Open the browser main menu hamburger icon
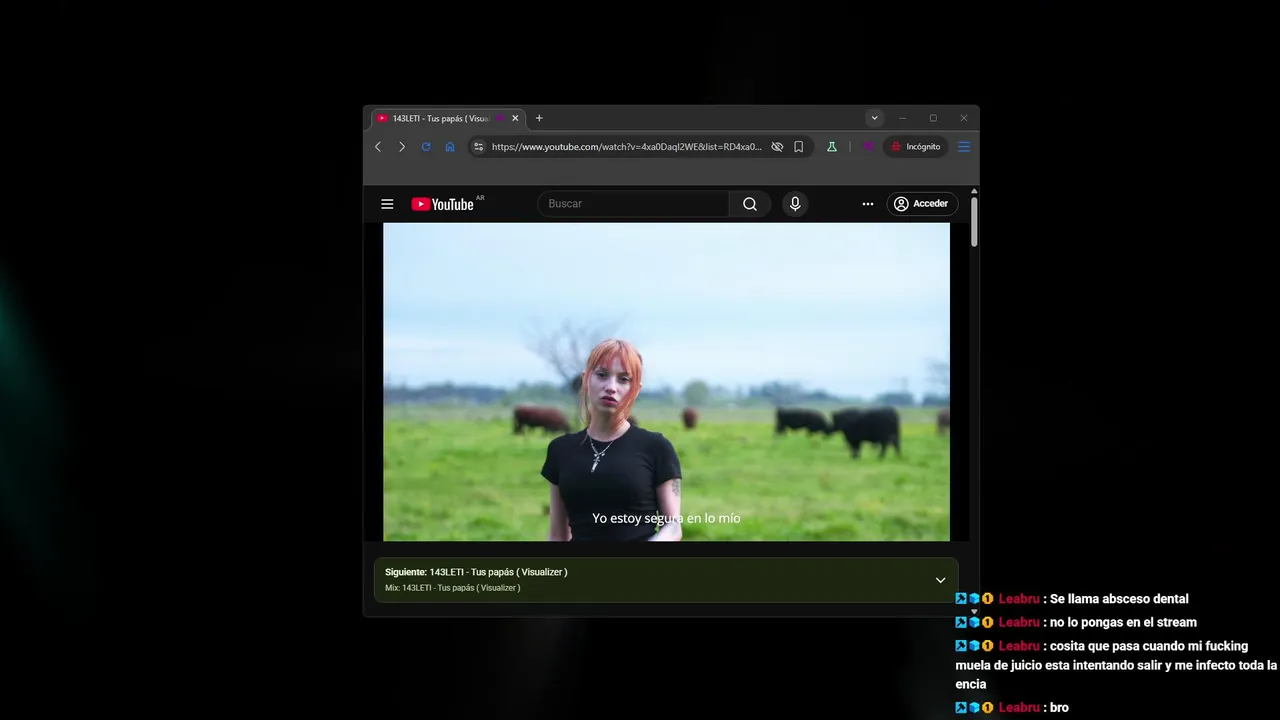 (x=964, y=147)
